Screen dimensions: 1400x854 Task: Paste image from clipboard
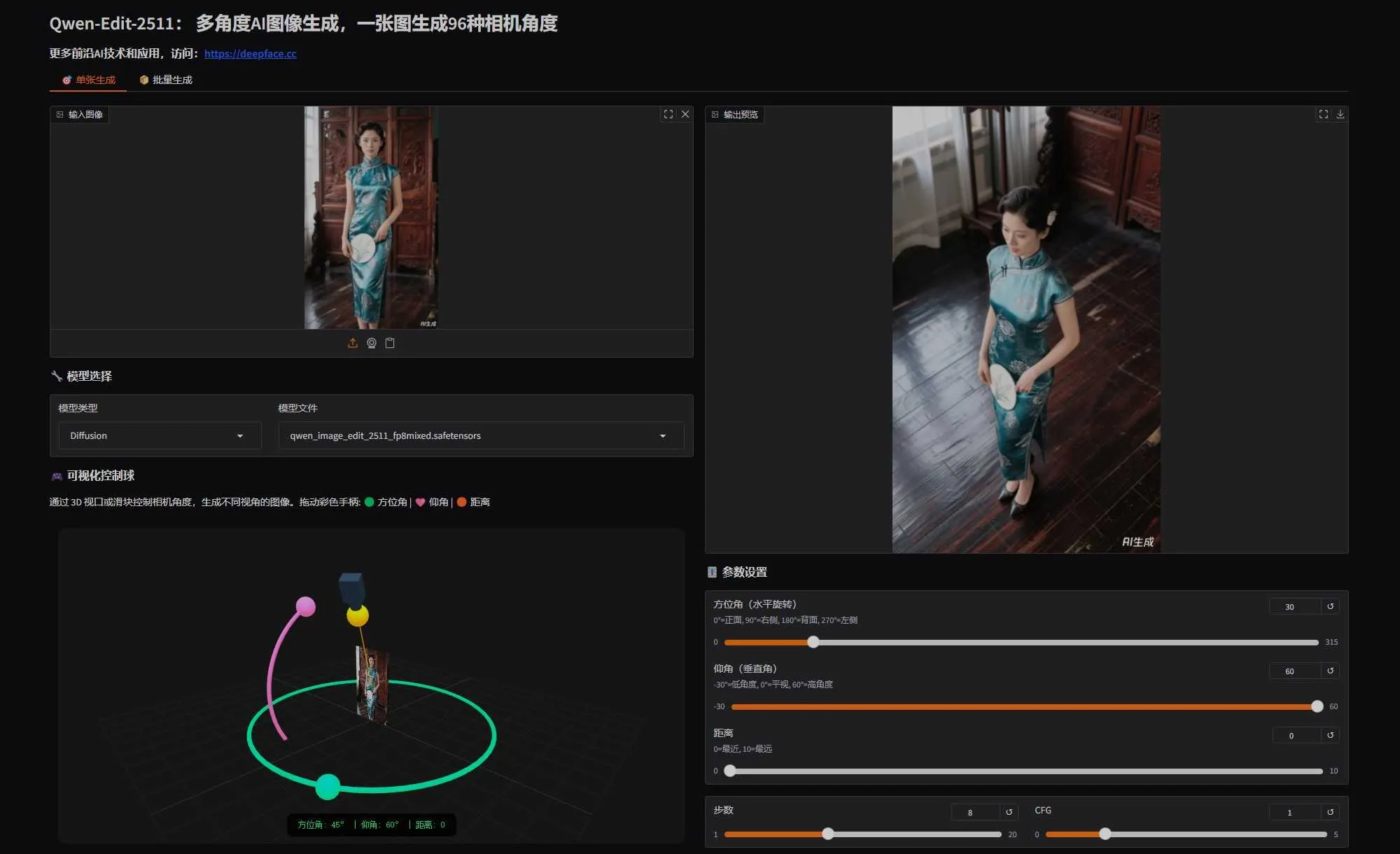(390, 343)
